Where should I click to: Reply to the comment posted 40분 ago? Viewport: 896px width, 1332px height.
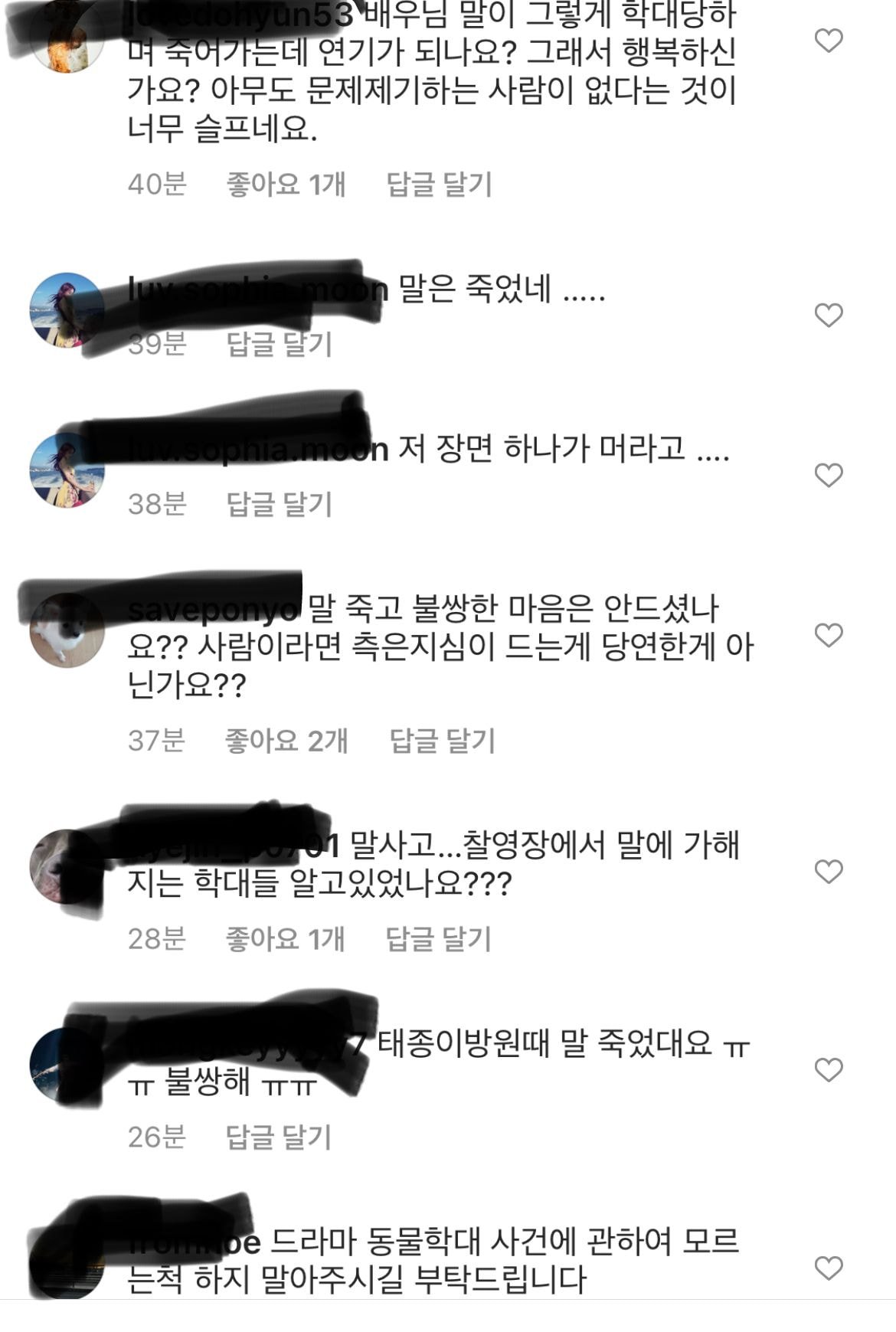point(439,184)
